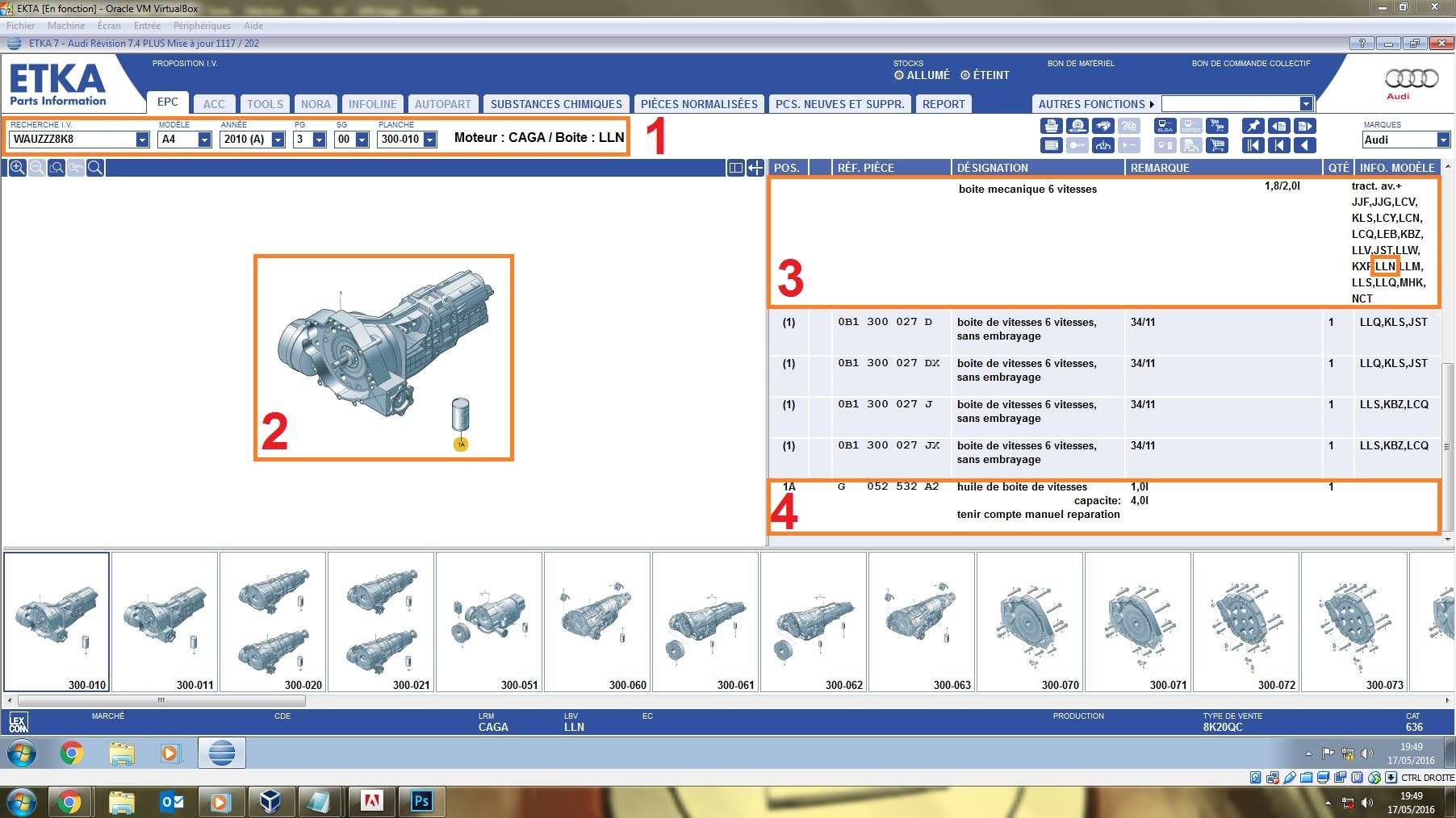Click the wheel search icon beside print

1077,126
